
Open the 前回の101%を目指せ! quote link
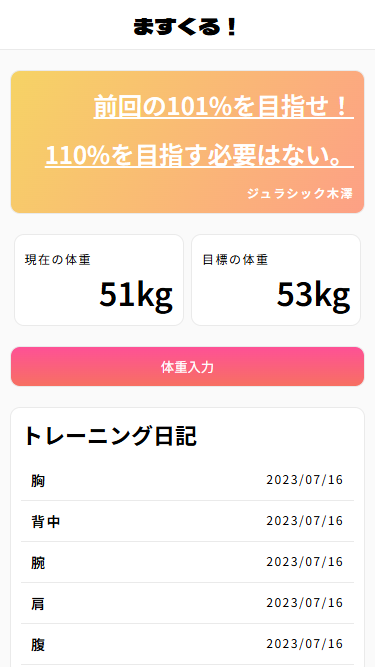click(224, 106)
